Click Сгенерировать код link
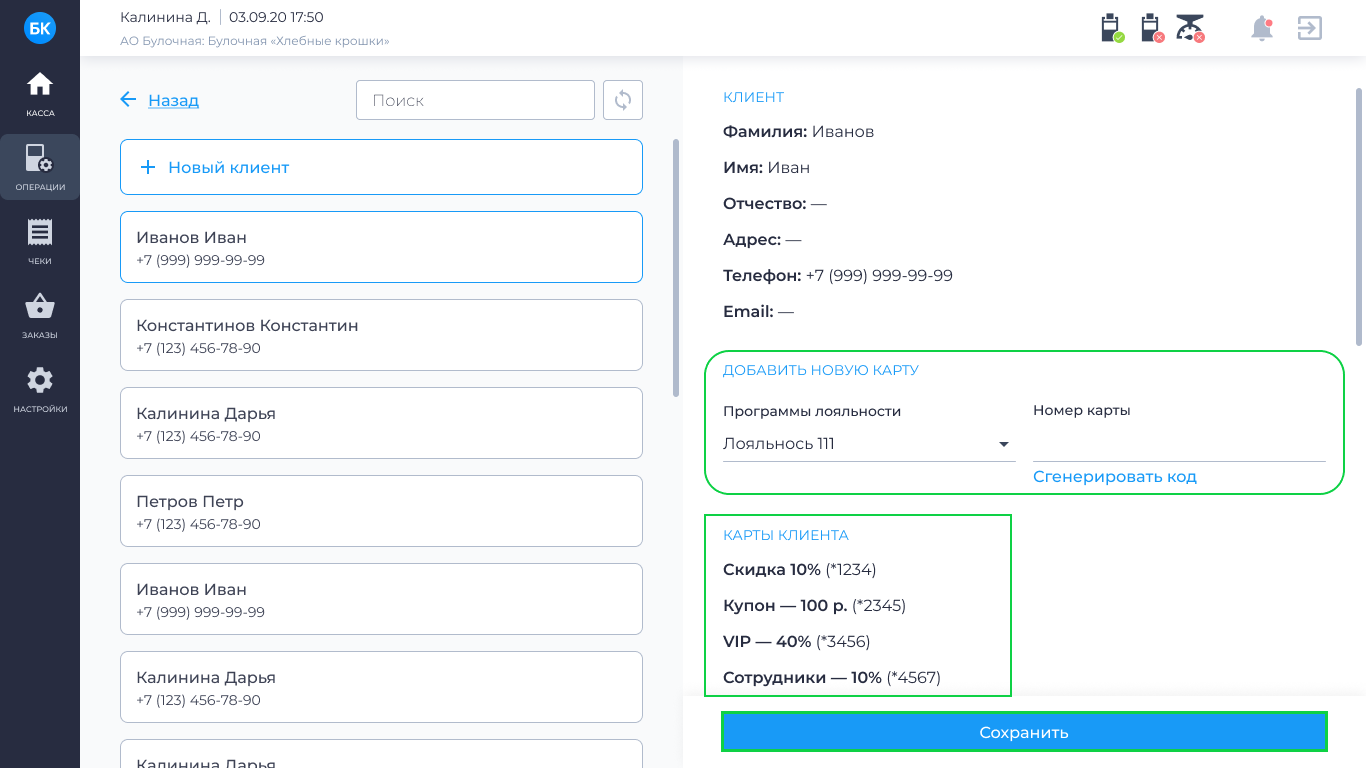The height and width of the screenshot is (768, 1366). coord(1115,476)
